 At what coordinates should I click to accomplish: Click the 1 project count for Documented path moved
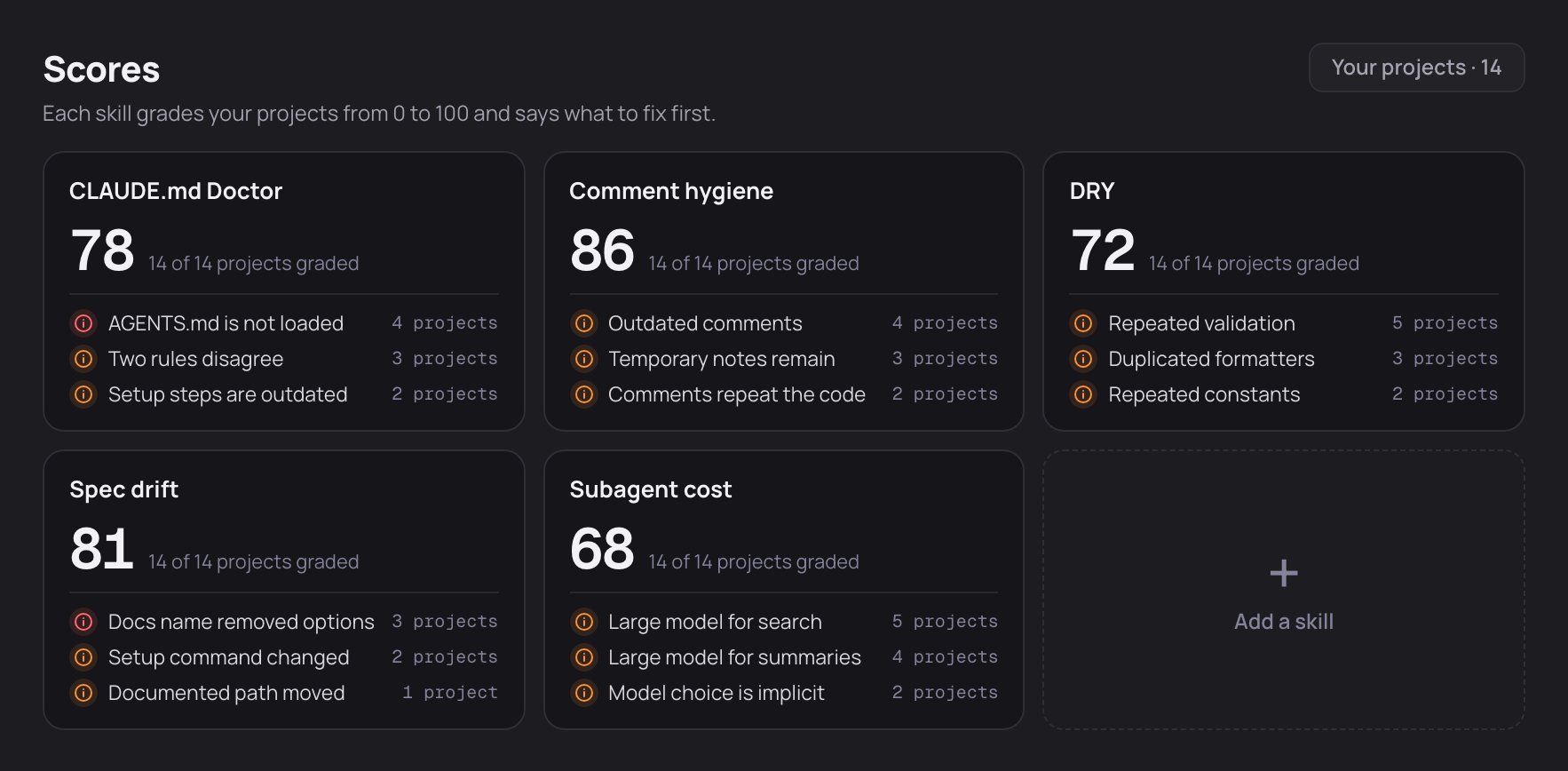coord(449,693)
